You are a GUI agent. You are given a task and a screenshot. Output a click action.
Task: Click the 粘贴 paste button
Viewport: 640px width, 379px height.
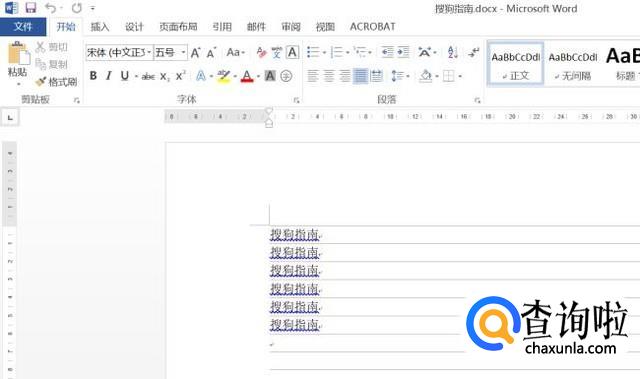click(18, 63)
